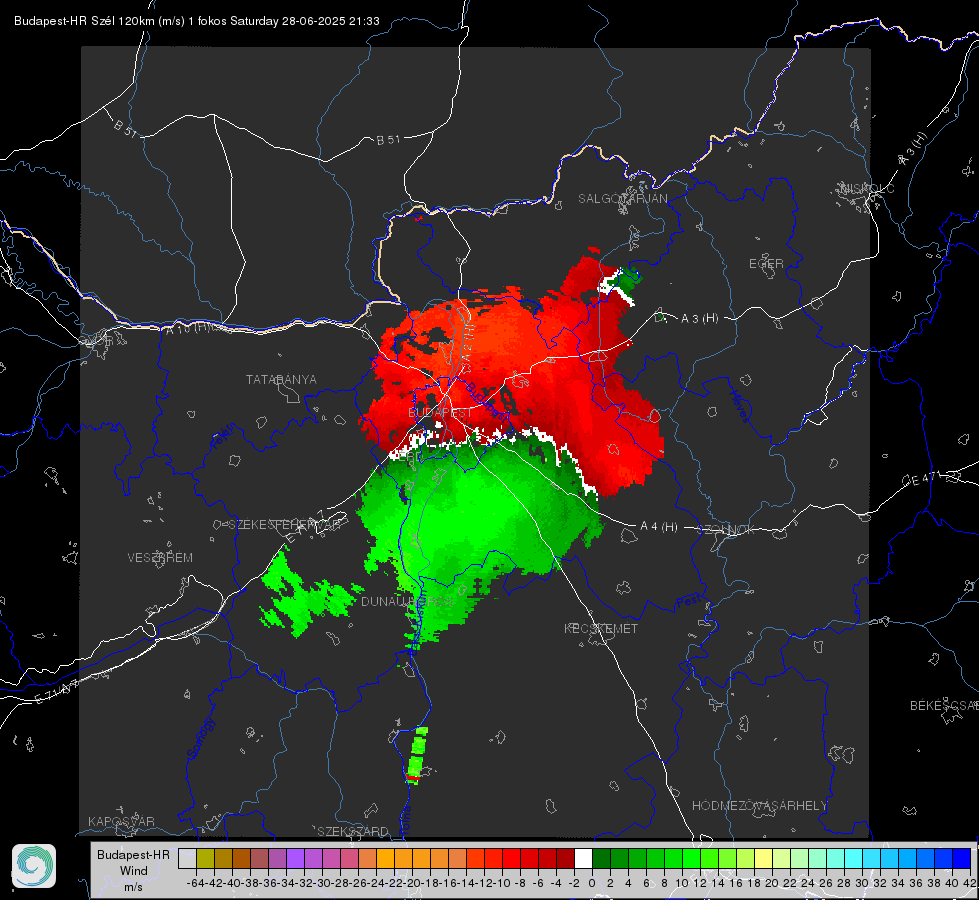
Task: Pick the light gray first swatch of legend
Action: (x=187, y=858)
